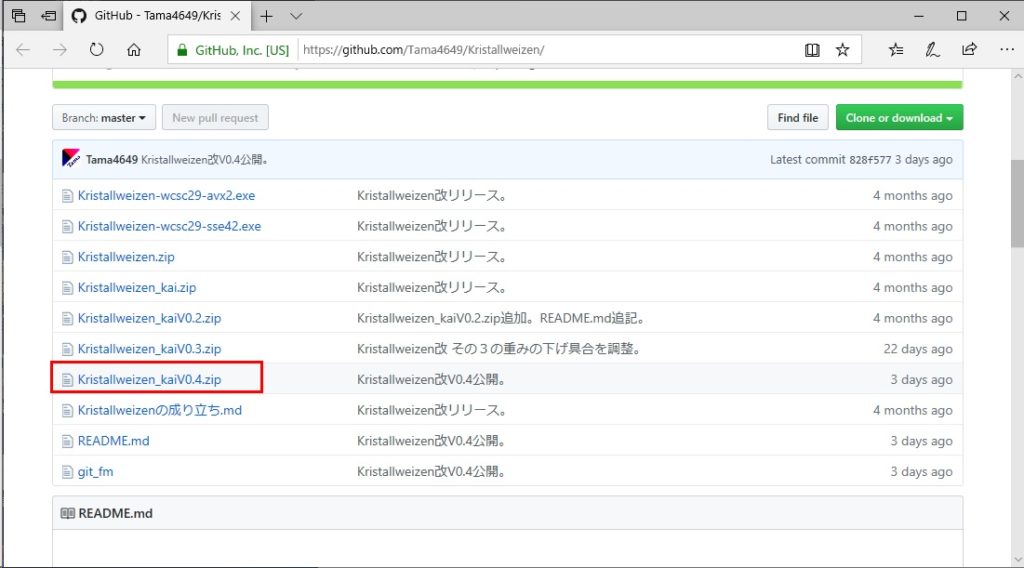Open README.md in the file list
The width and height of the screenshot is (1024, 568).
pos(114,441)
